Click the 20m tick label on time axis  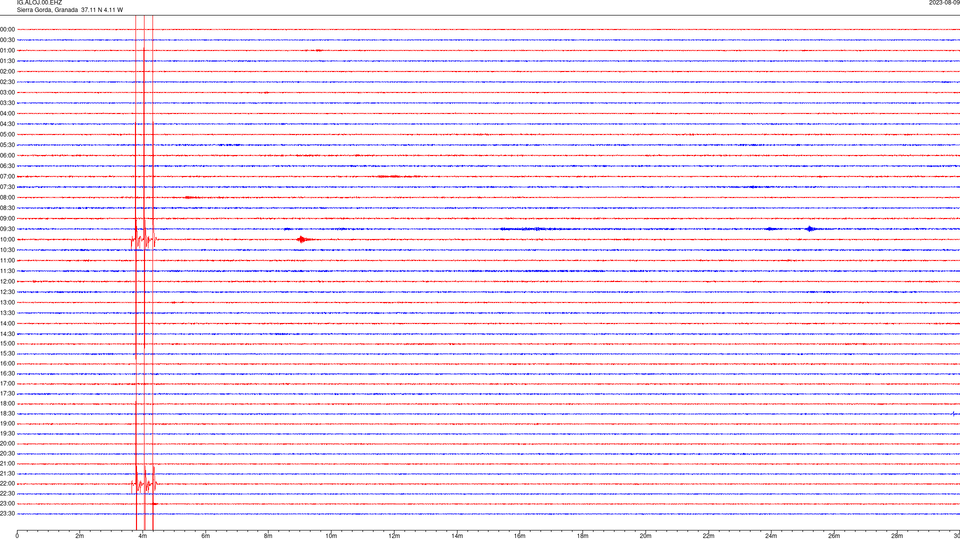(645, 536)
